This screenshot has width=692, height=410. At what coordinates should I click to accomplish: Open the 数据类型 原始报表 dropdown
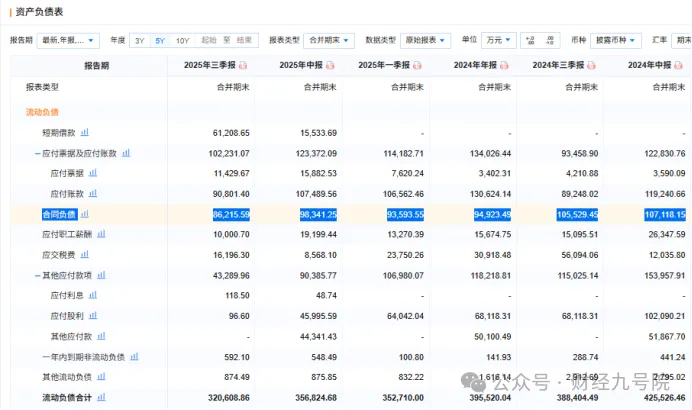coord(425,40)
